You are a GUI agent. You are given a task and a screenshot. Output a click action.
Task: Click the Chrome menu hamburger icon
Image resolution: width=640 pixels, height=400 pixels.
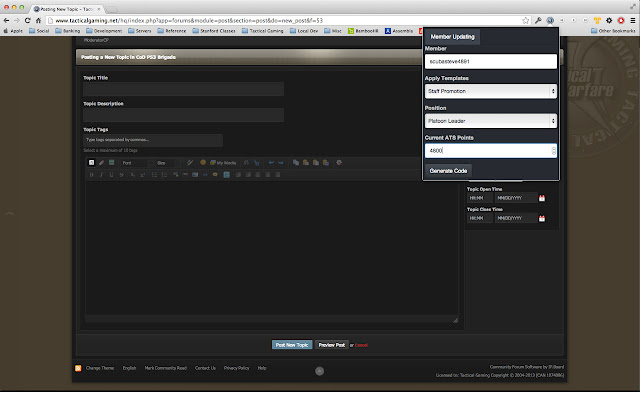631,20
